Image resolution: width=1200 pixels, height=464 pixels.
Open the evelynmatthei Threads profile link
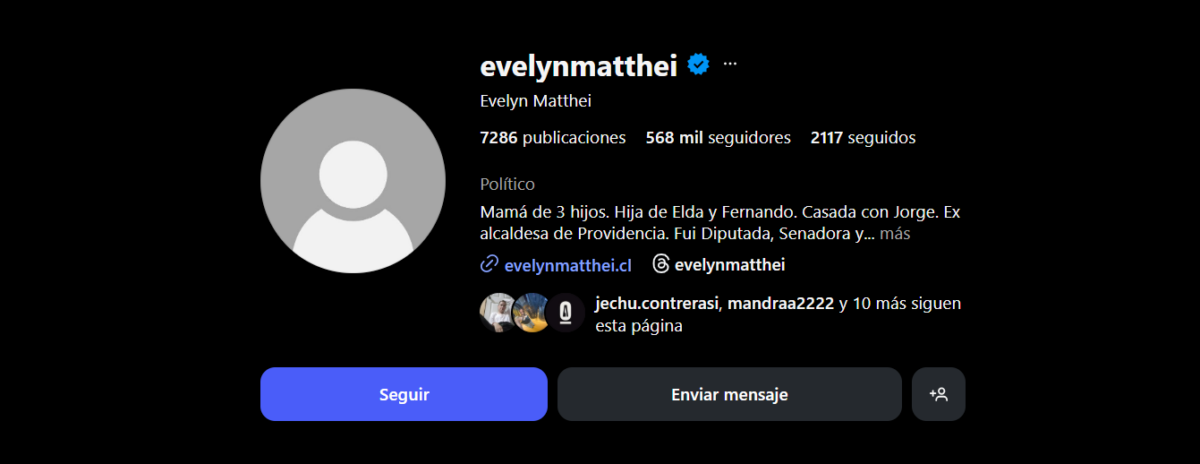click(730, 265)
